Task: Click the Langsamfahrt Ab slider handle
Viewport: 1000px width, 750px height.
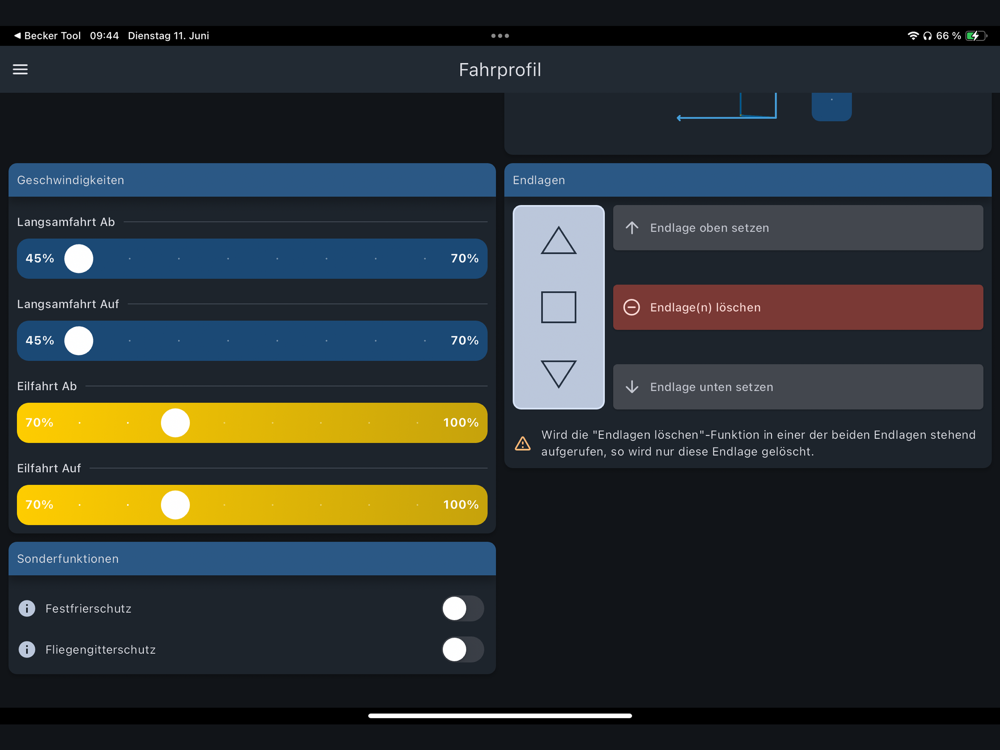Action: (78, 258)
